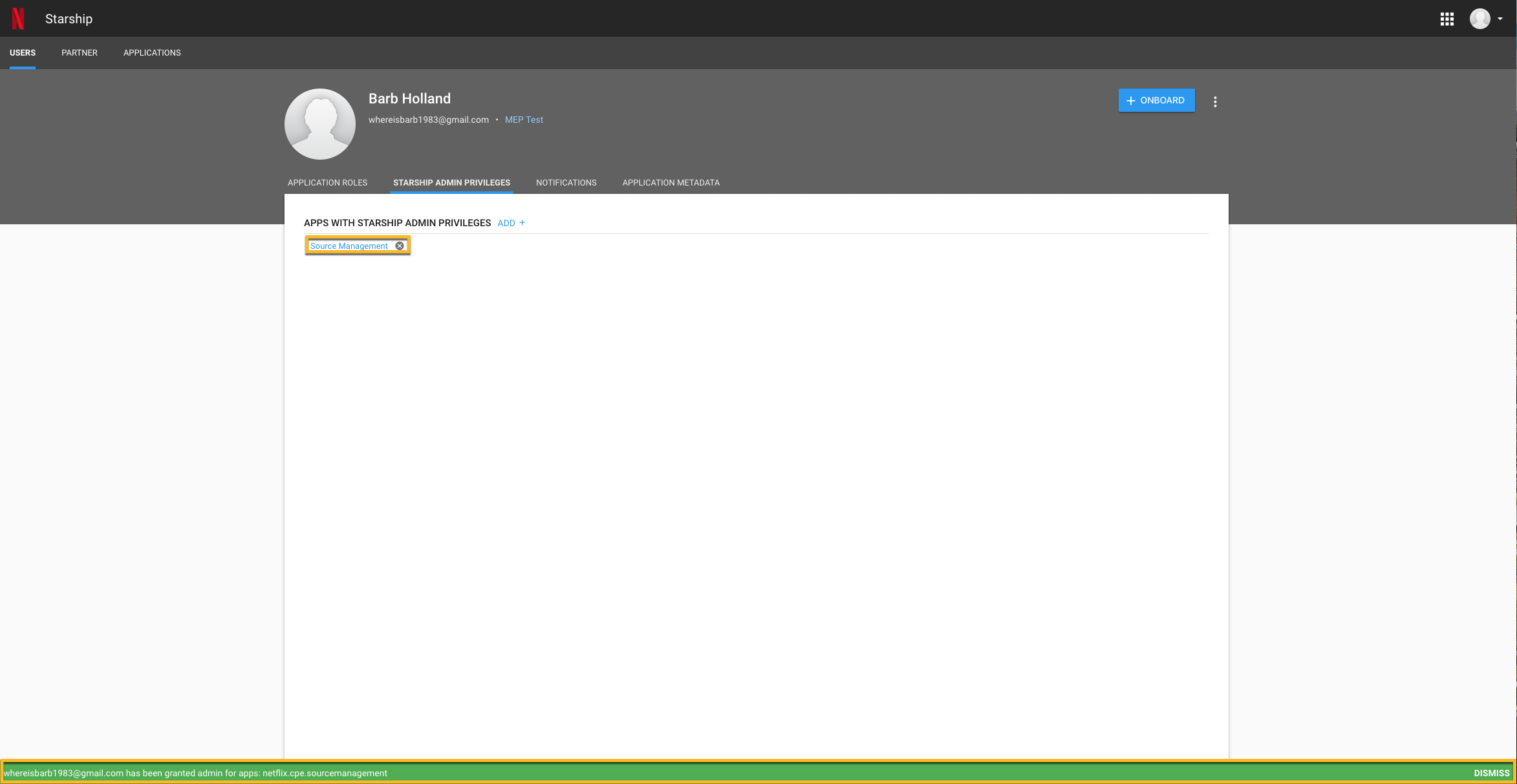Click the Barb Holland name heading
1517x784 pixels.
pyautogui.click(x=409, y=98)
